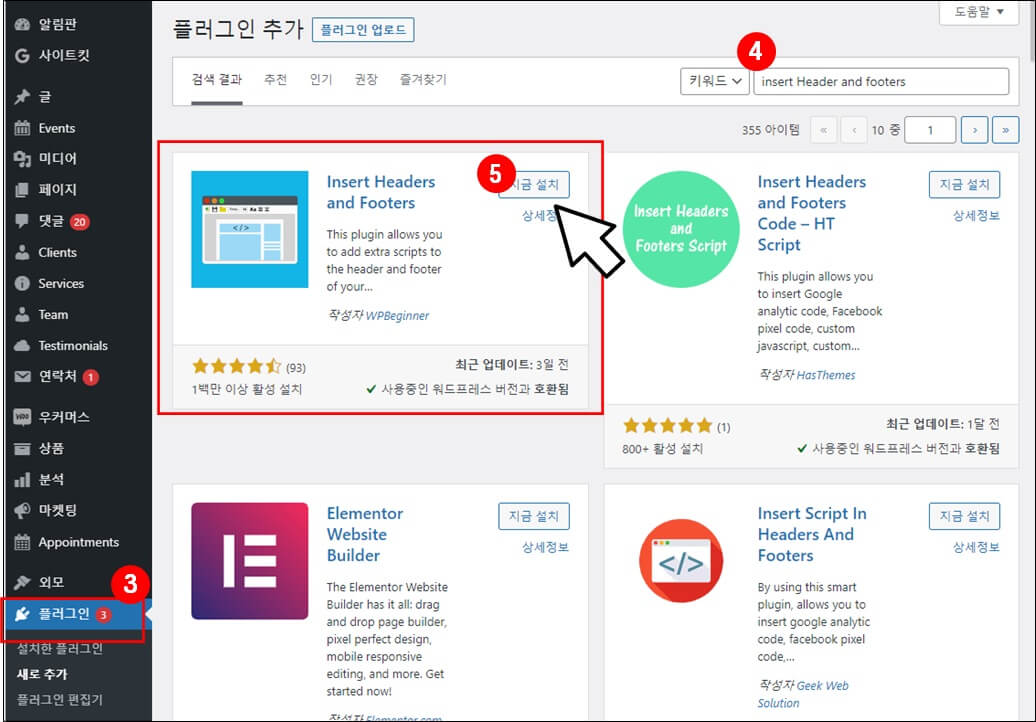This screenshot has height=722, width=1036.
Task: Click the 상품 products box icon
Action: 22,449
